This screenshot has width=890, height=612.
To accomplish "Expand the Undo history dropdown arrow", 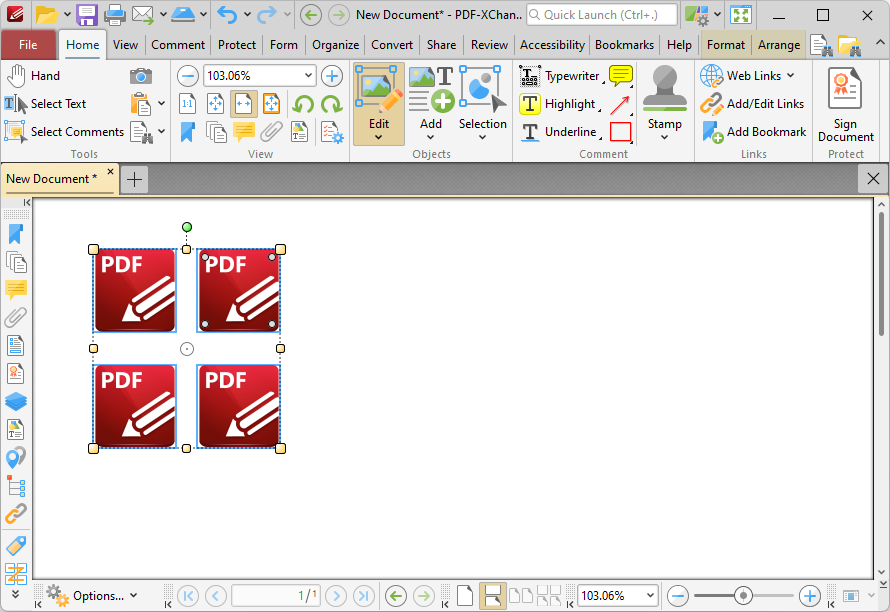I will [x=247, y=15].
